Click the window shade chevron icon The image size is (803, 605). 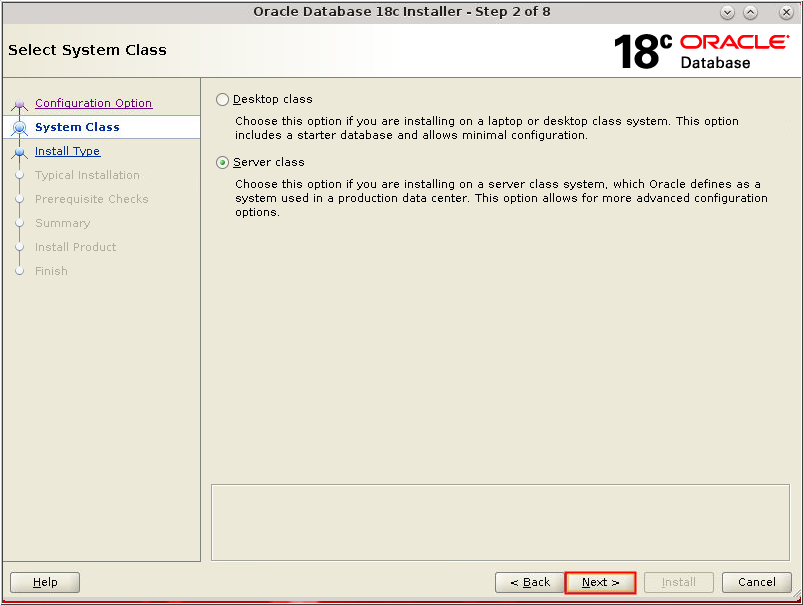tap(726, 12)
